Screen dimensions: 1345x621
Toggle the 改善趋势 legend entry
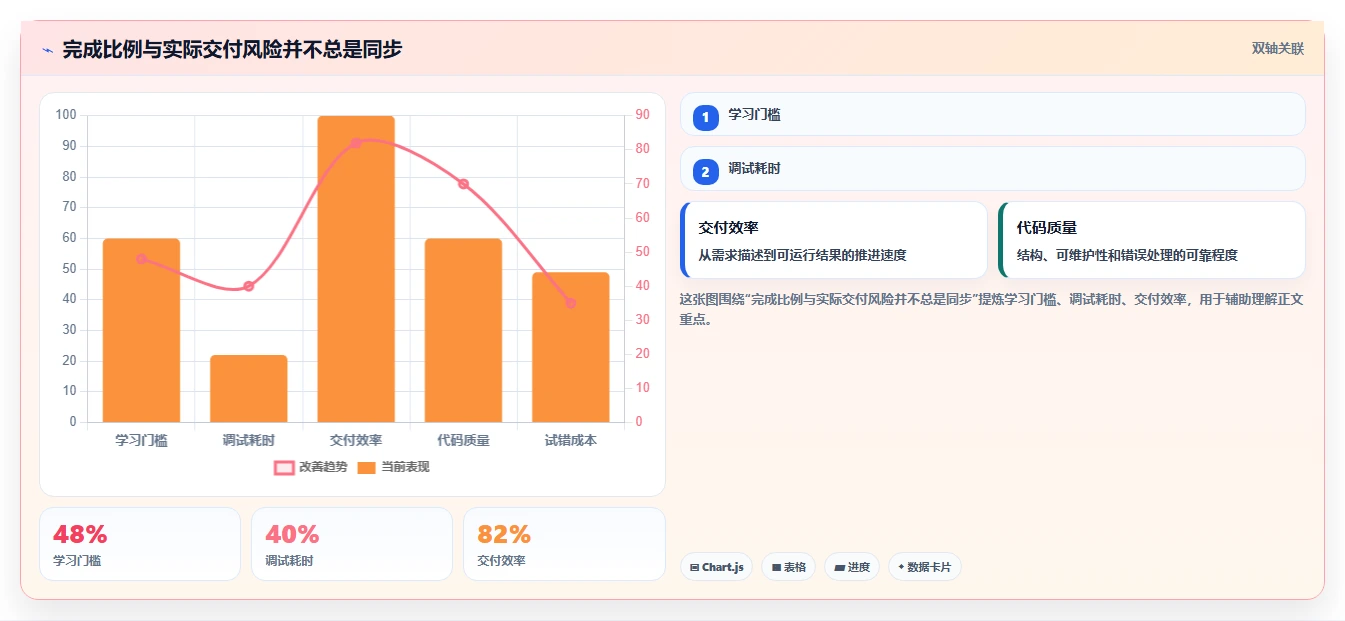311,467
